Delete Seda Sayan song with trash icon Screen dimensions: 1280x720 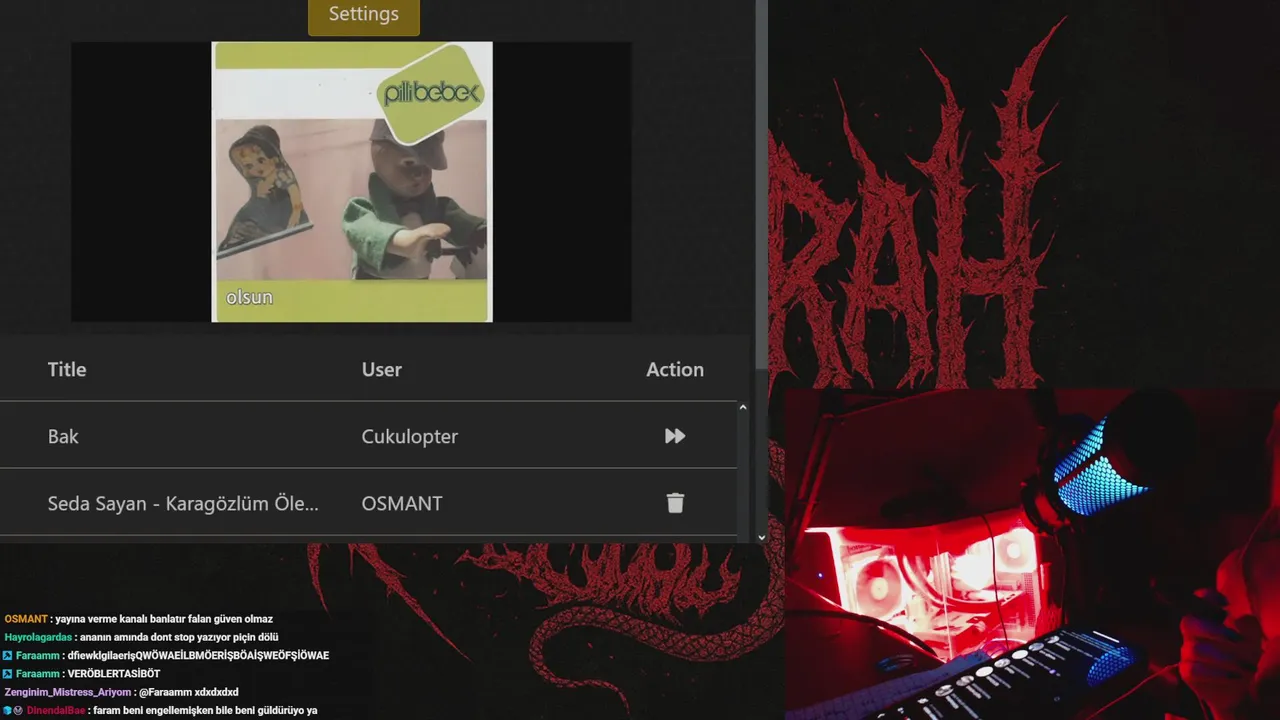(x=675, y=503)
